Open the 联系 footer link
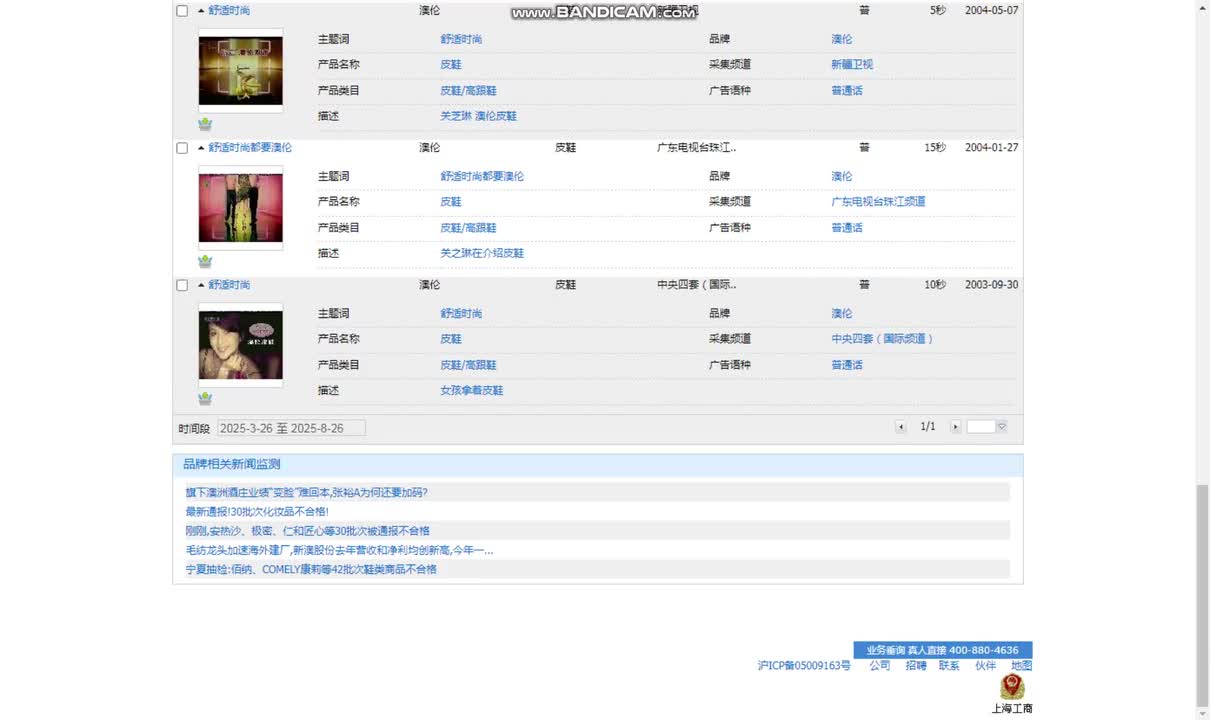 949,665
